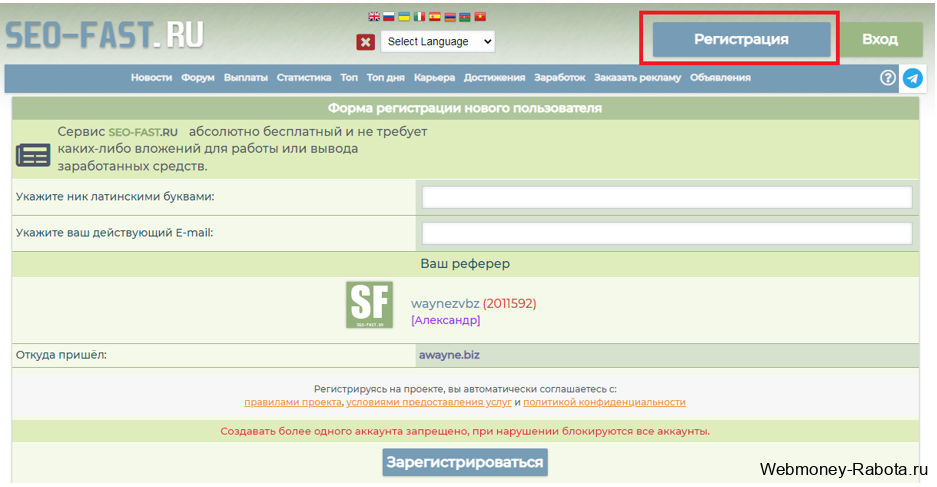Click the Spanish flag icon
Viewport: 937px width, 487px height.
click(x=435, y=17)
